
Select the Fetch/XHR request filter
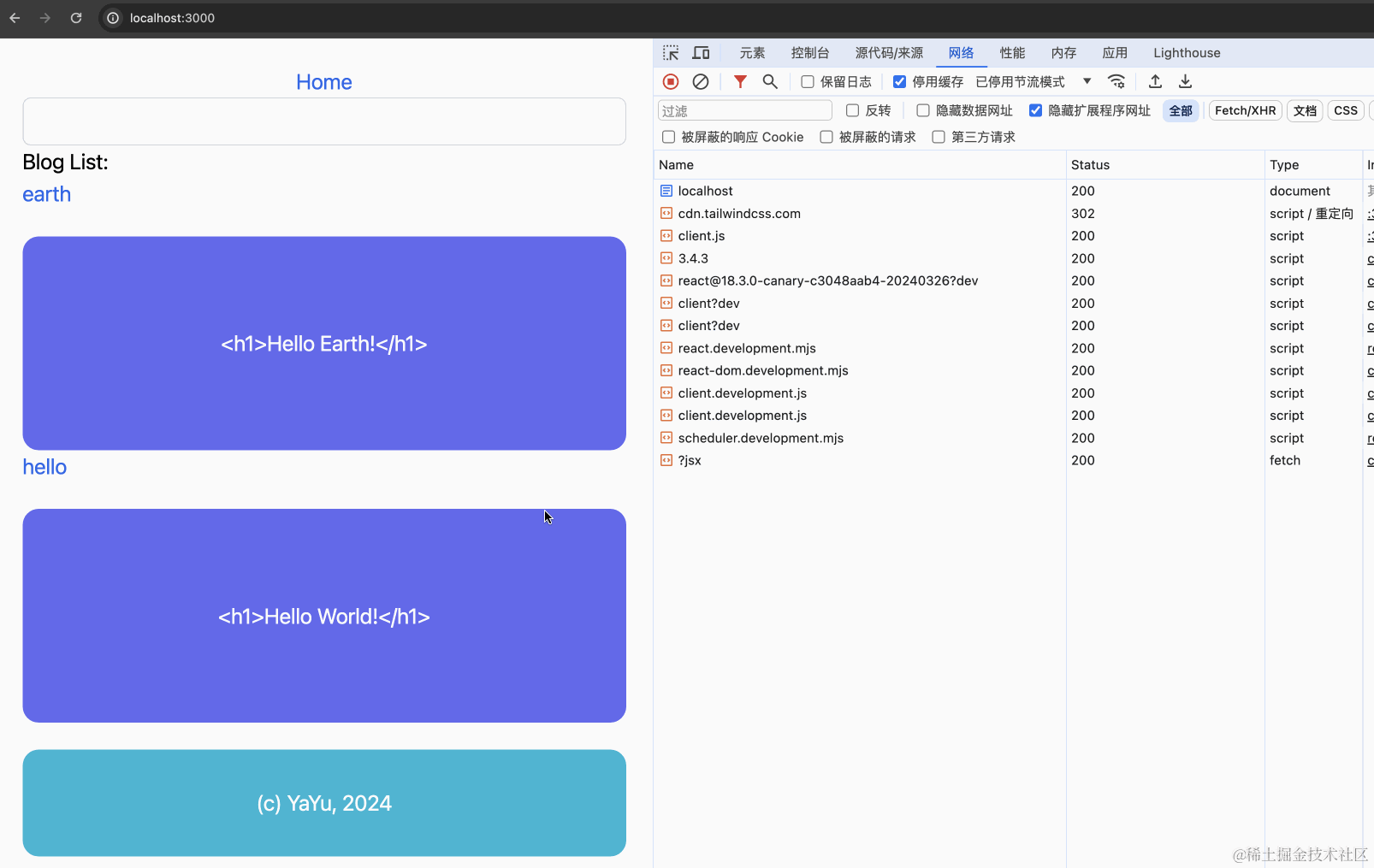(1245, 110)
